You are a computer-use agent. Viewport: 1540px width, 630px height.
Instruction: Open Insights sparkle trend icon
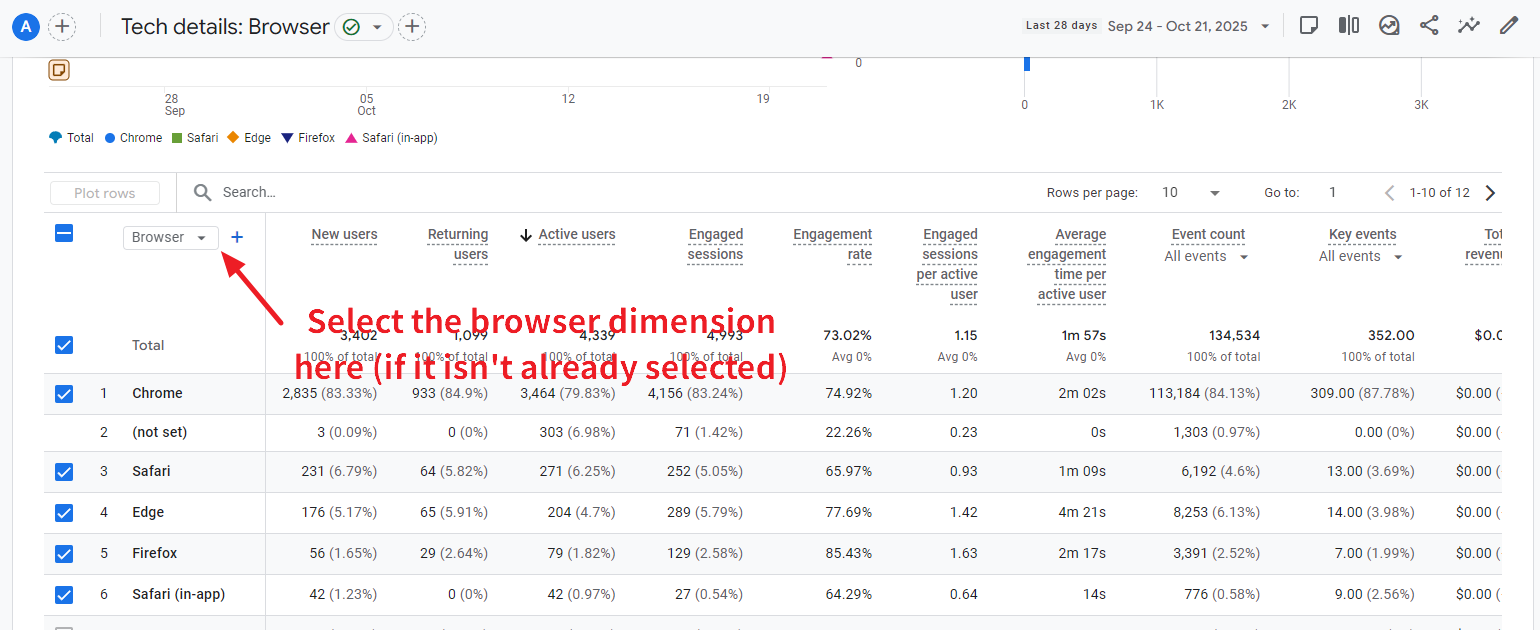pos(1468,26)
